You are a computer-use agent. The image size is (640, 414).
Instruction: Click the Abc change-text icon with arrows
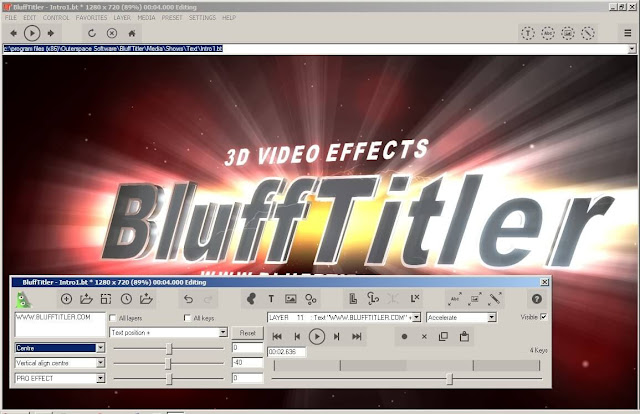[x=455, y=299]
